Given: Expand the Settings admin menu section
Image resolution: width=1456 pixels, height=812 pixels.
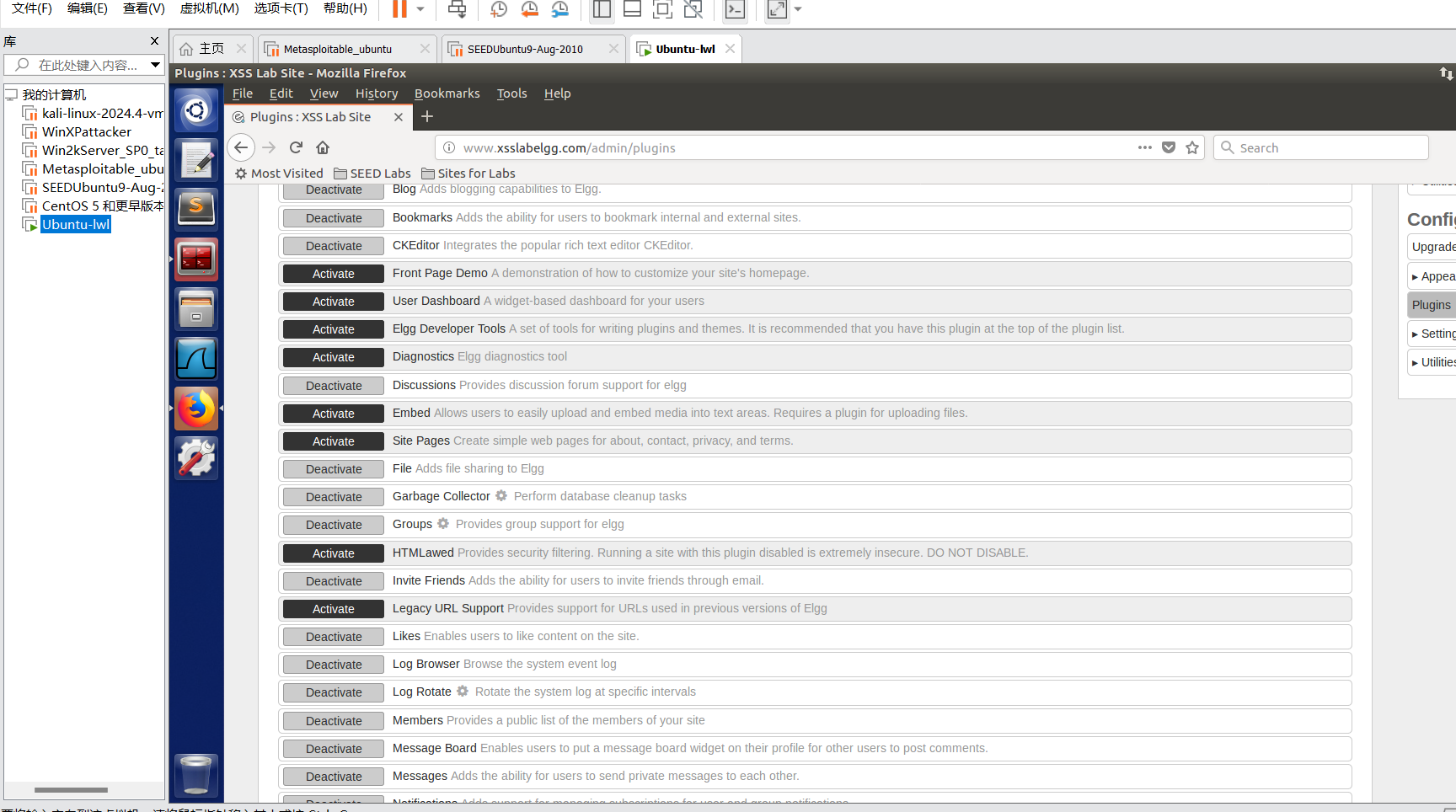Looking at the screenshot, I should point(1433,334).
